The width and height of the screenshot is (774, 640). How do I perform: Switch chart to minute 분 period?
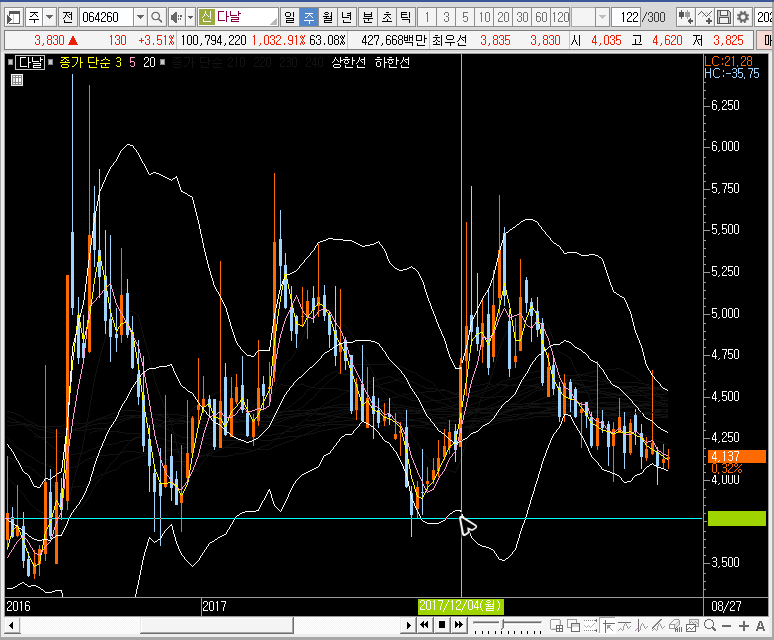coord(368,18)
